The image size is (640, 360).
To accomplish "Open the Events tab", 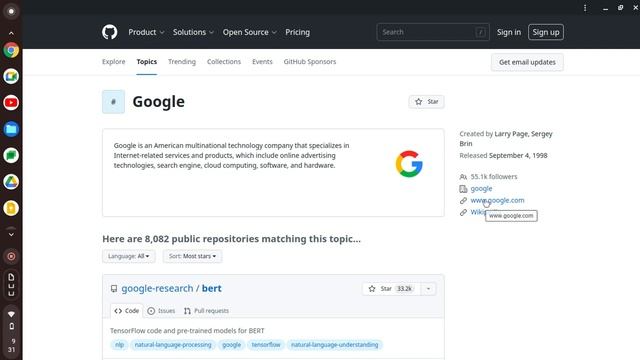I will click(x=262, y=62).
